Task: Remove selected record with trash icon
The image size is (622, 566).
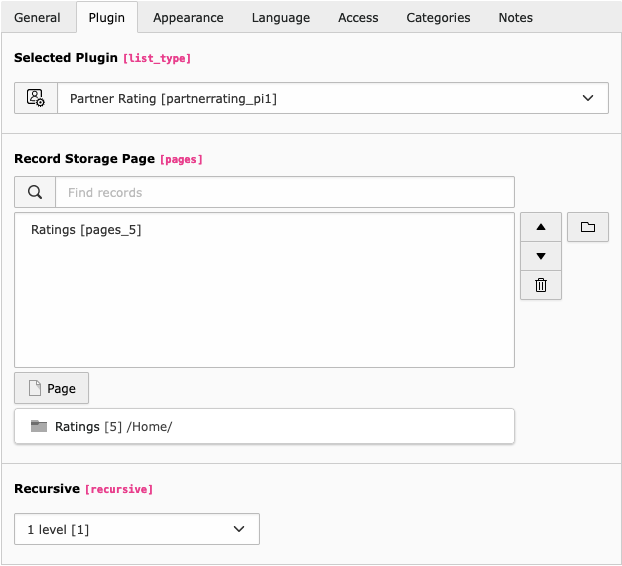Action: [541, 285]
